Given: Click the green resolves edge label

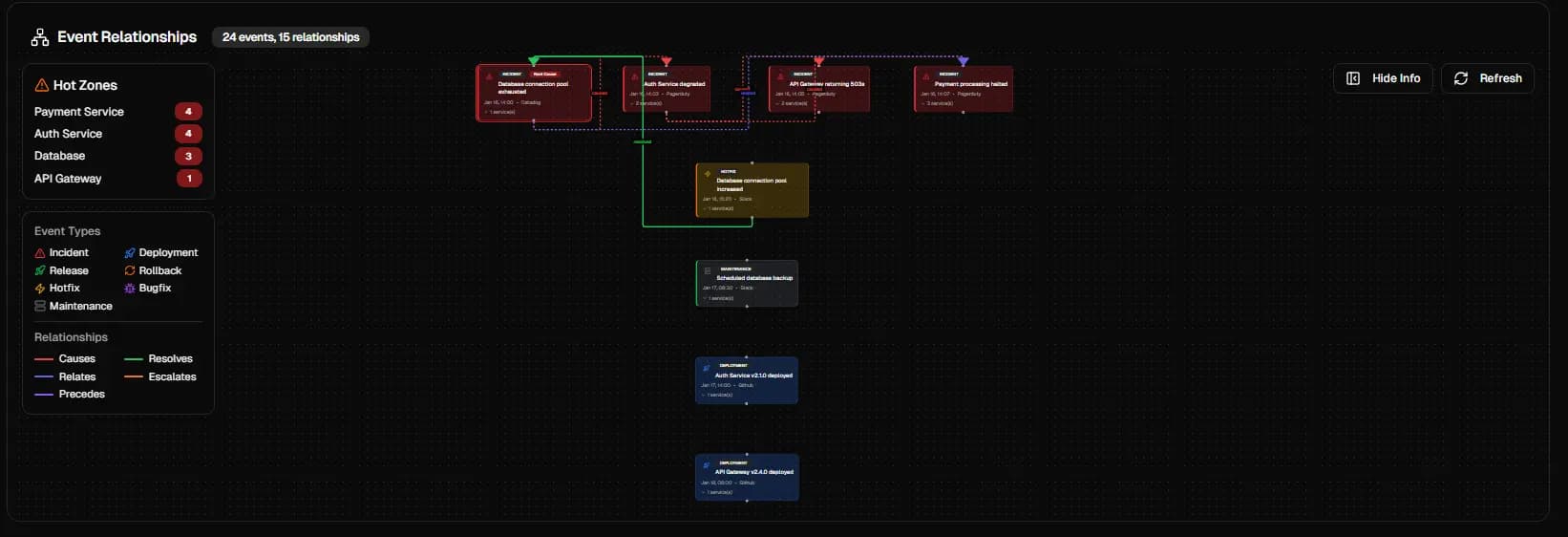Looking at the screenshot, I should point(643,142).
